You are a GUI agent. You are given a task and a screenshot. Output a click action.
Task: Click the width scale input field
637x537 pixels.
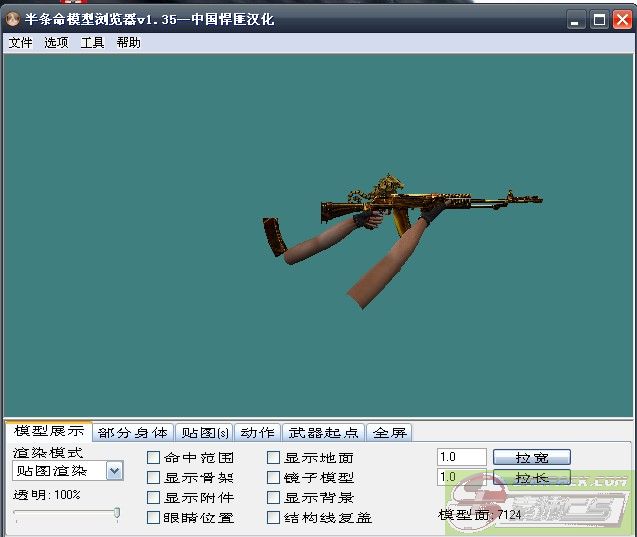(x=461, y=457)
